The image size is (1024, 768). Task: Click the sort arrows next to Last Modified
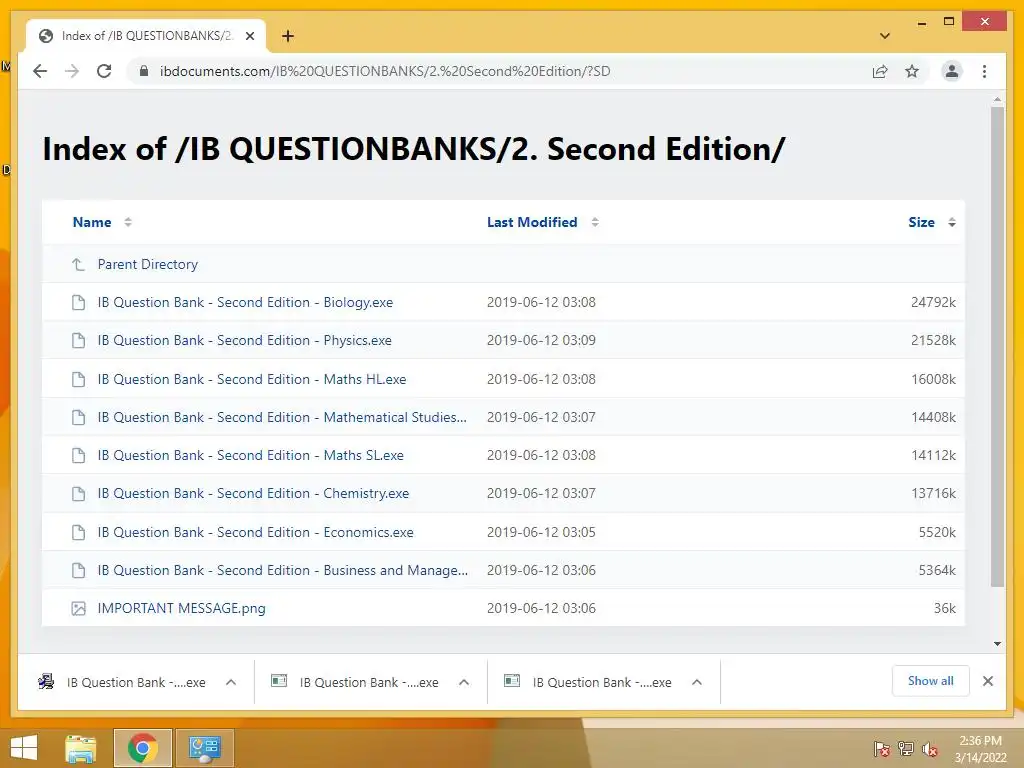(x=595, y=222)
